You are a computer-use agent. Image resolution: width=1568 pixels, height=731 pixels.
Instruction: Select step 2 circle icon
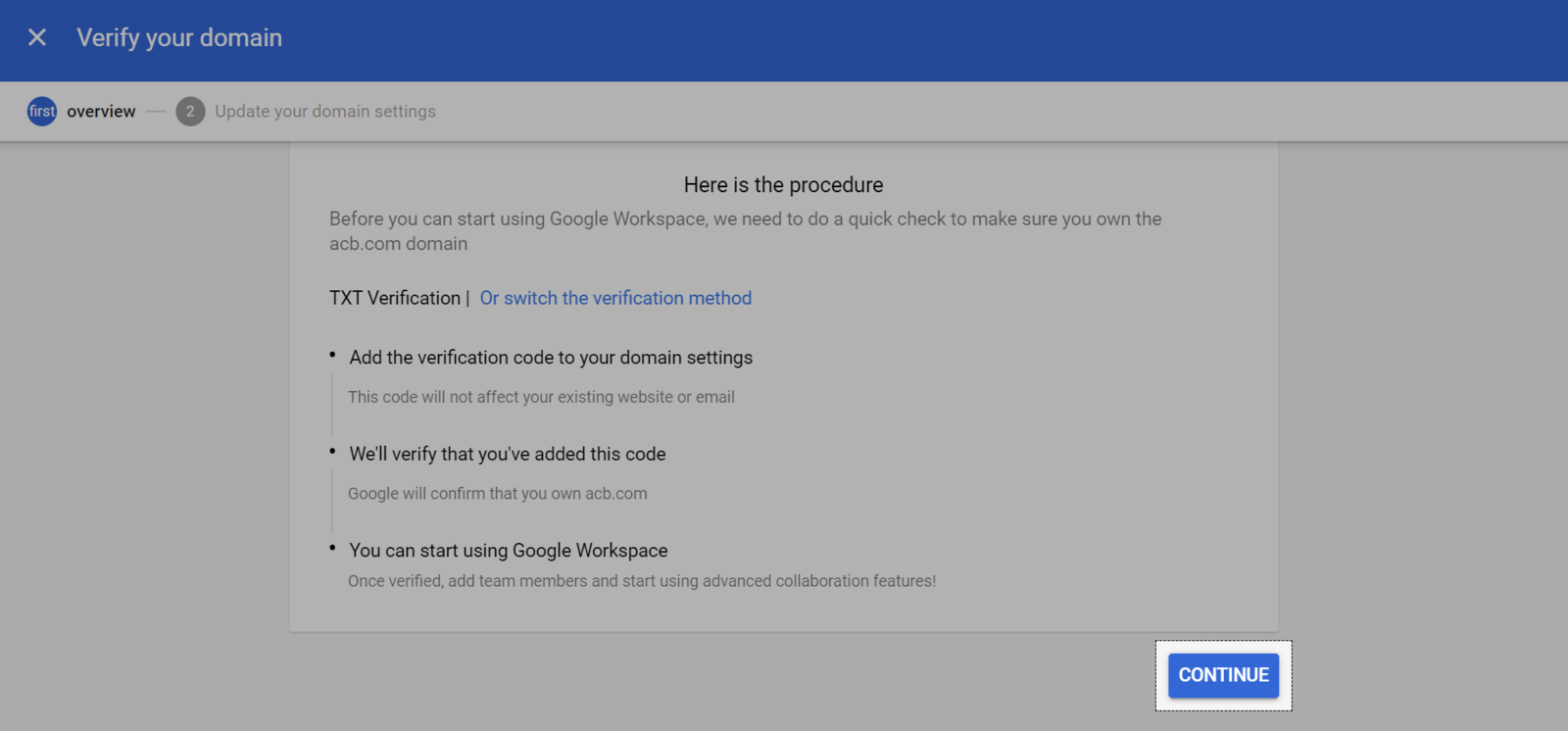coord(190,111)
